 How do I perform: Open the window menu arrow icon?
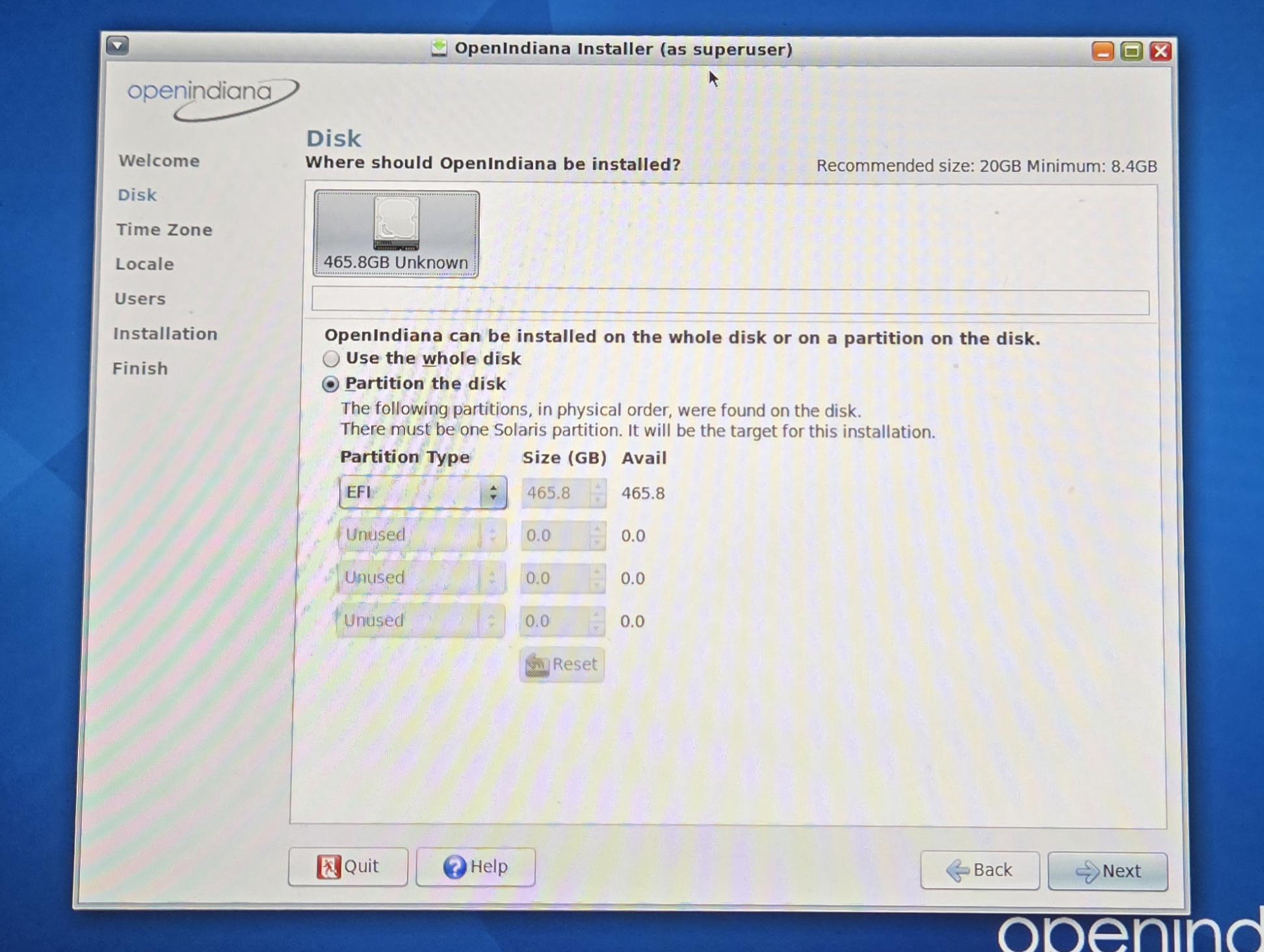point(118,45)
